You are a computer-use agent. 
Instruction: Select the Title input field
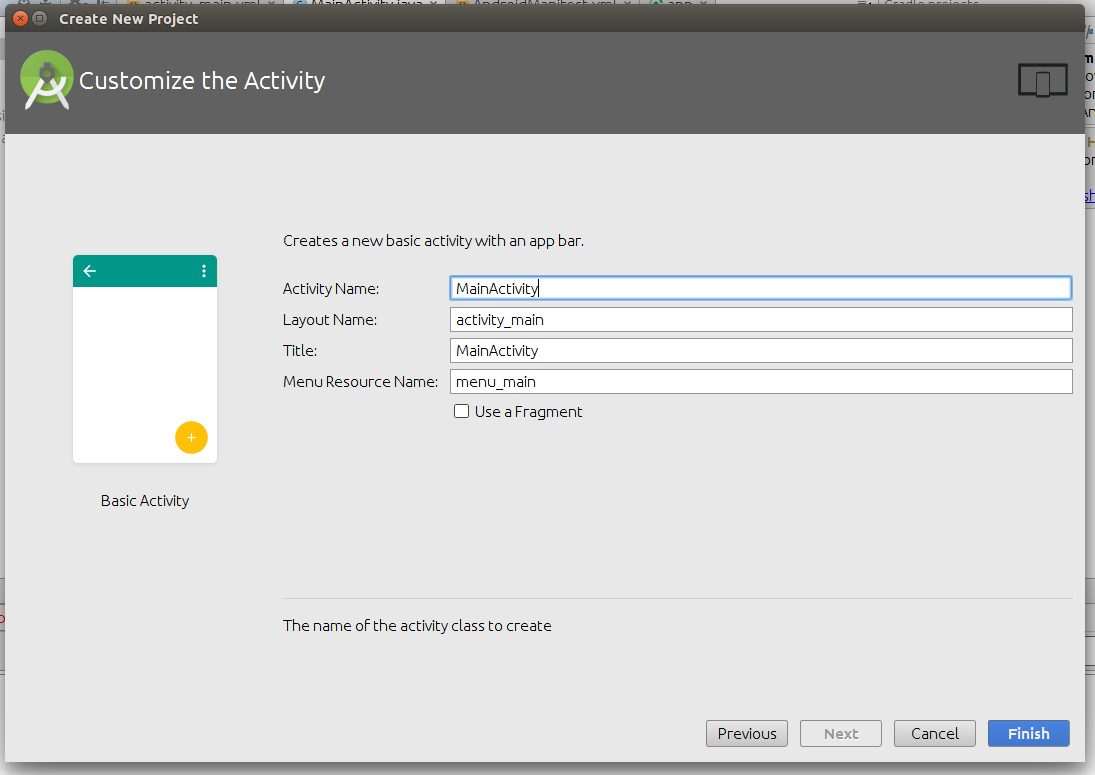(x=760, y=351)
